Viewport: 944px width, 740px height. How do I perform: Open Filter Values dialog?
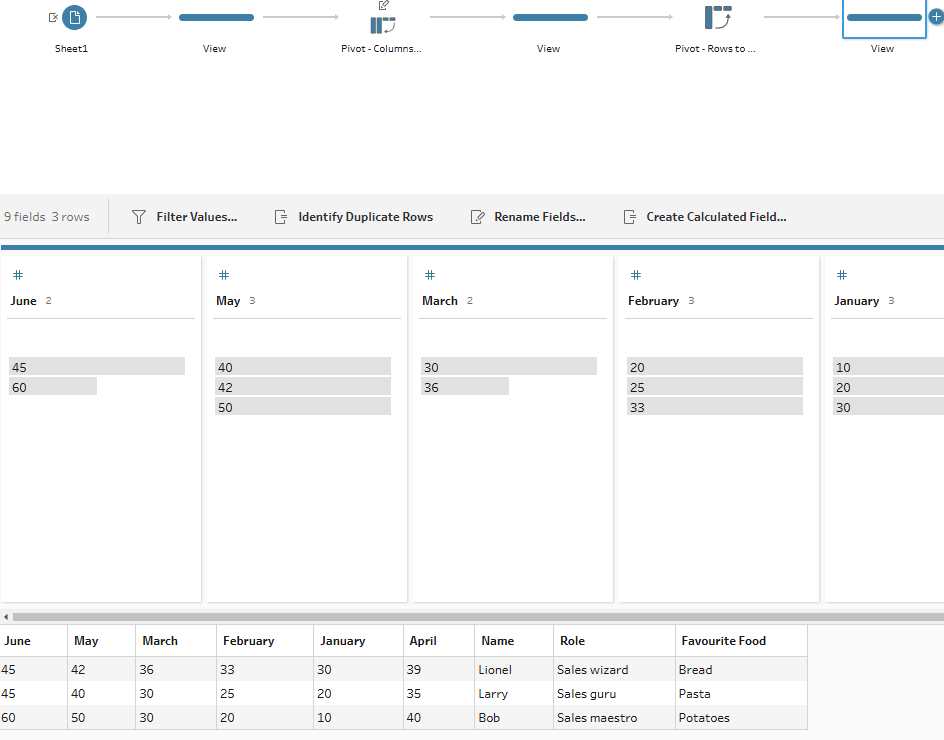click(x=185, y=217)
